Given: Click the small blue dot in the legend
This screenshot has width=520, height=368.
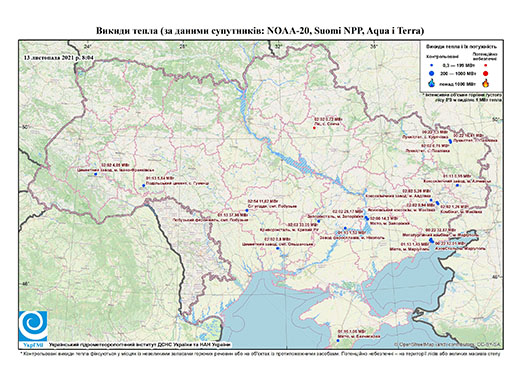Looking at the screenshot, I should [x=431, y=66].
